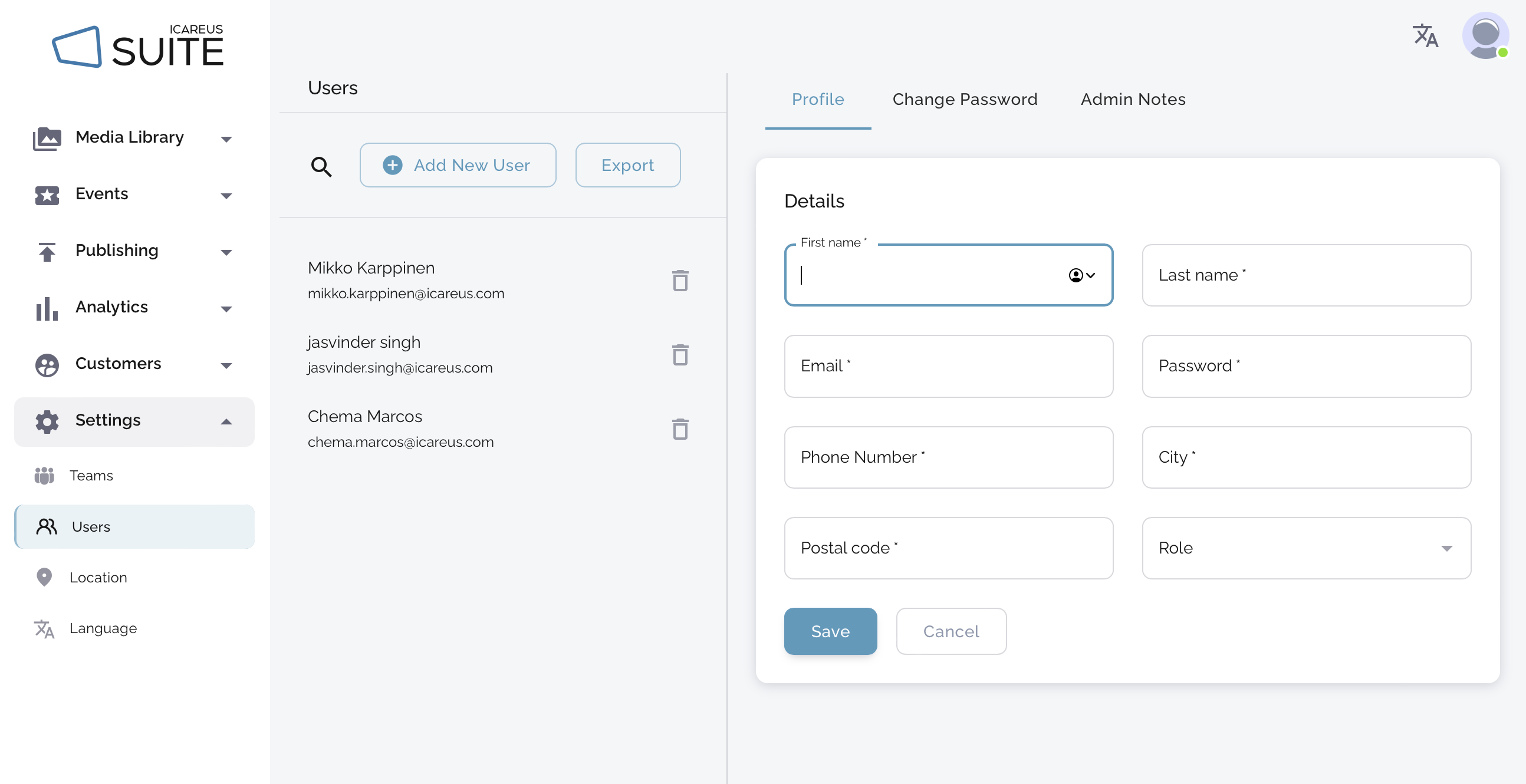The width and height of the screenshot is (1526, 784).
Task: Select Teams in Settings submenu
Action: [x=91, y=476]
